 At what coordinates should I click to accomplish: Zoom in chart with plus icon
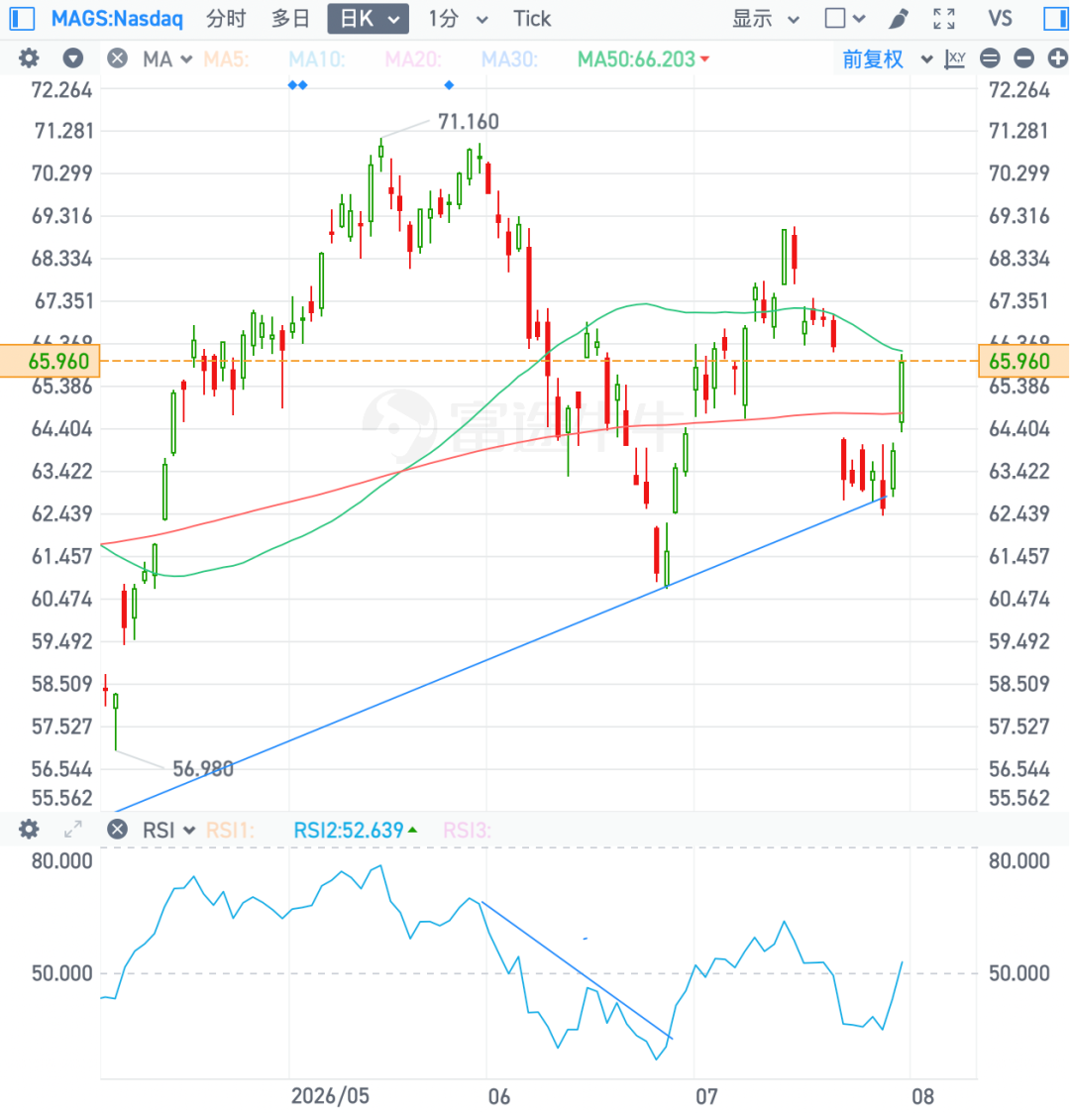click(1058, 58)
